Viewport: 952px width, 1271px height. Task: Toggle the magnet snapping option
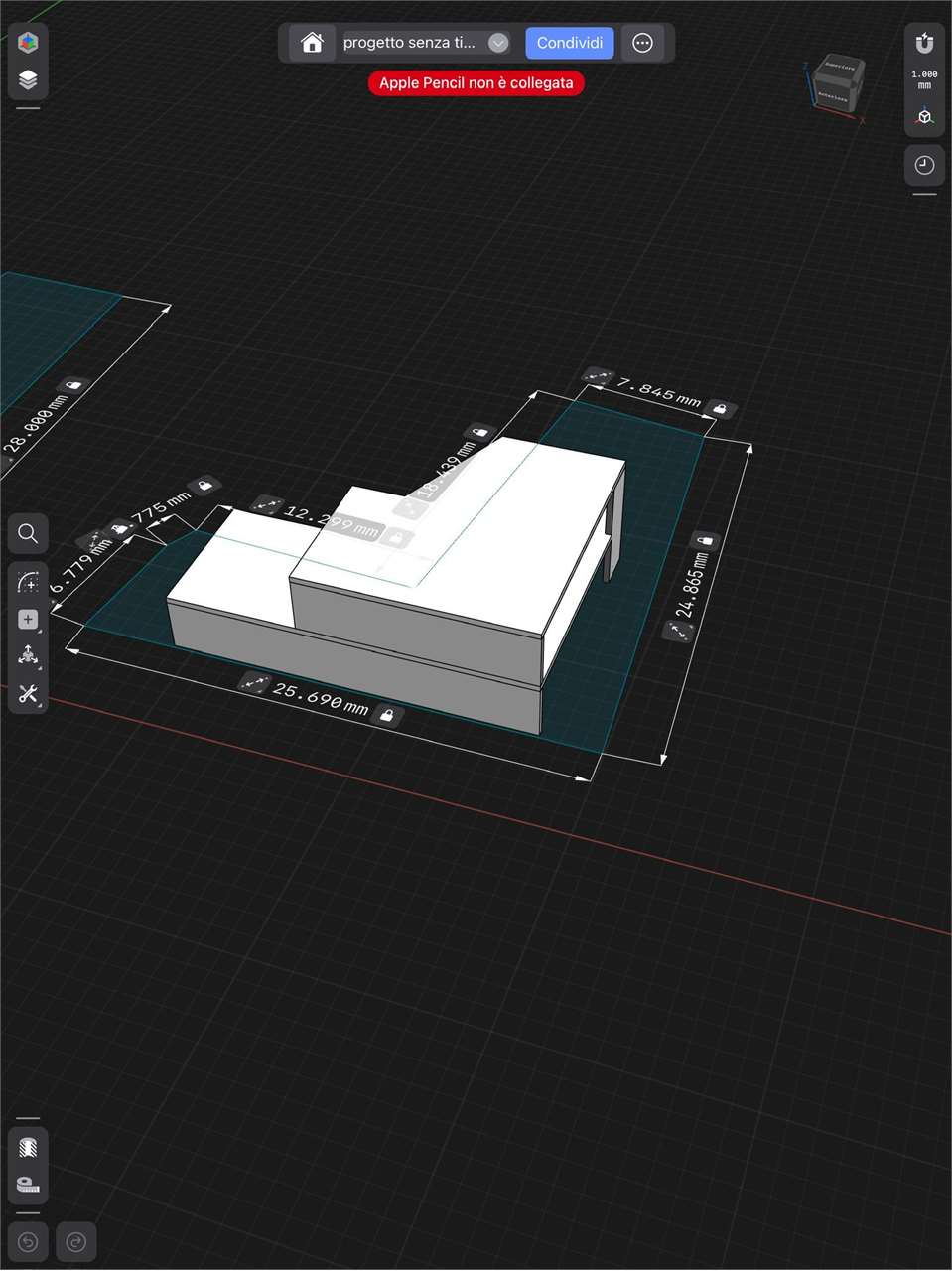click(x=924, y=43)
